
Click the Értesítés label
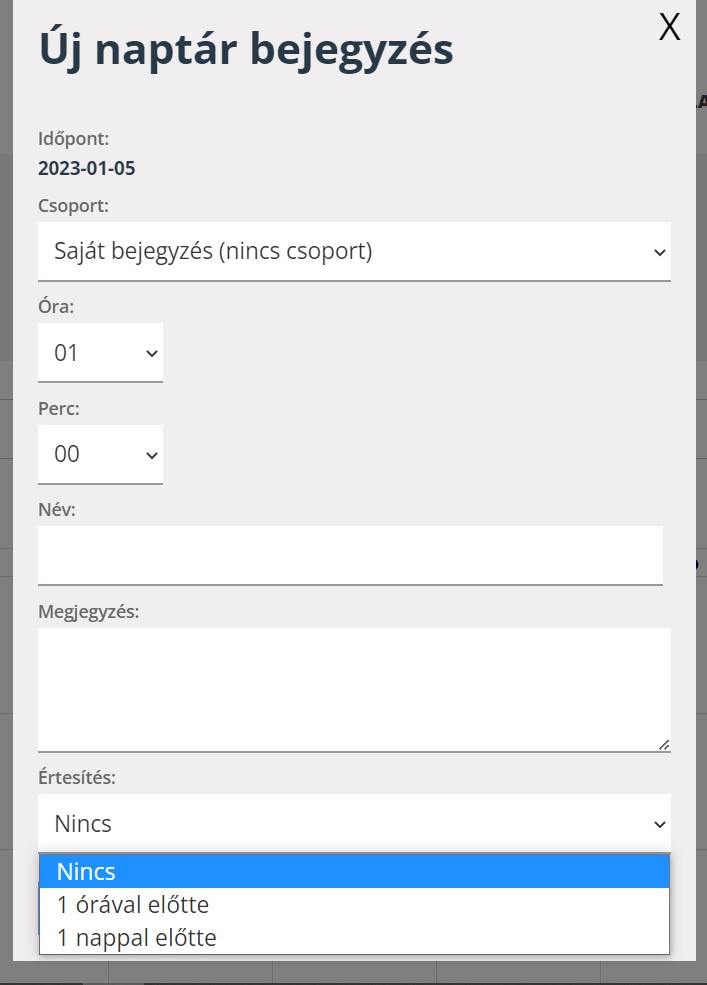[76, 777]
